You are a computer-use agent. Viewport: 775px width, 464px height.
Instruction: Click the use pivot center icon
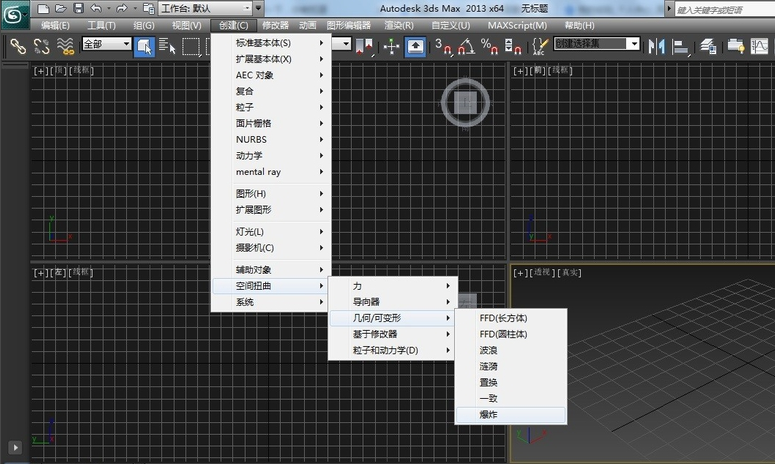[365, 46]
